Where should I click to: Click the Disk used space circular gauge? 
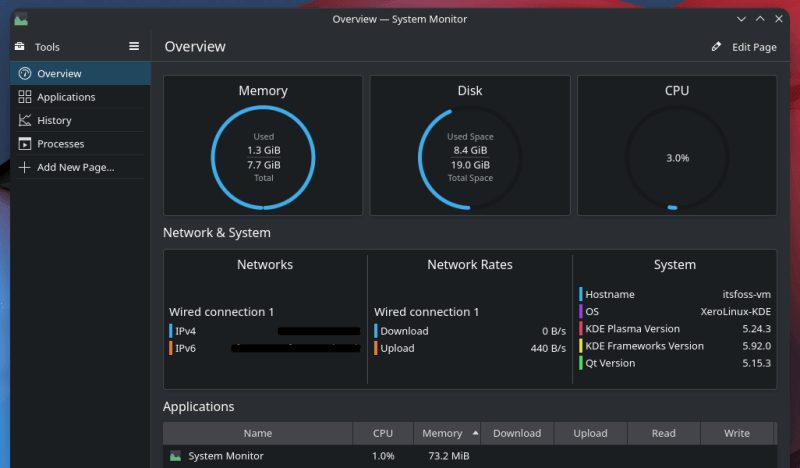coord(469,157)
